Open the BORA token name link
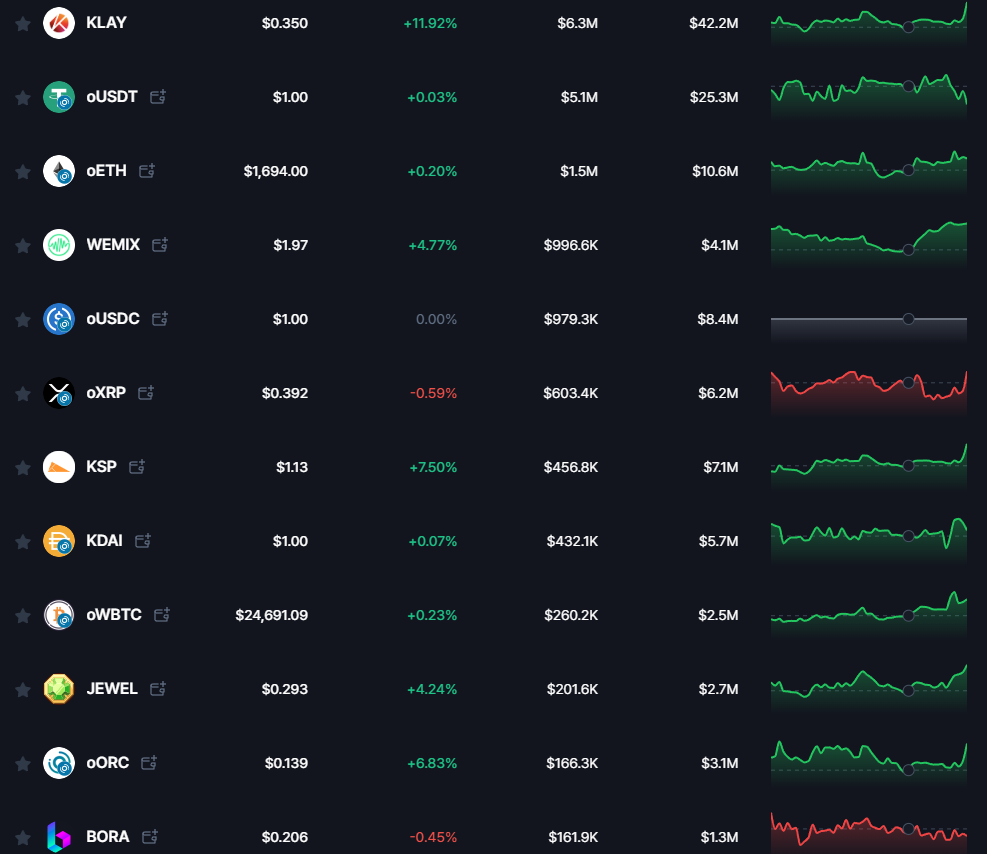The height and width of the screenshot is (854, 987). coord(108,836)
